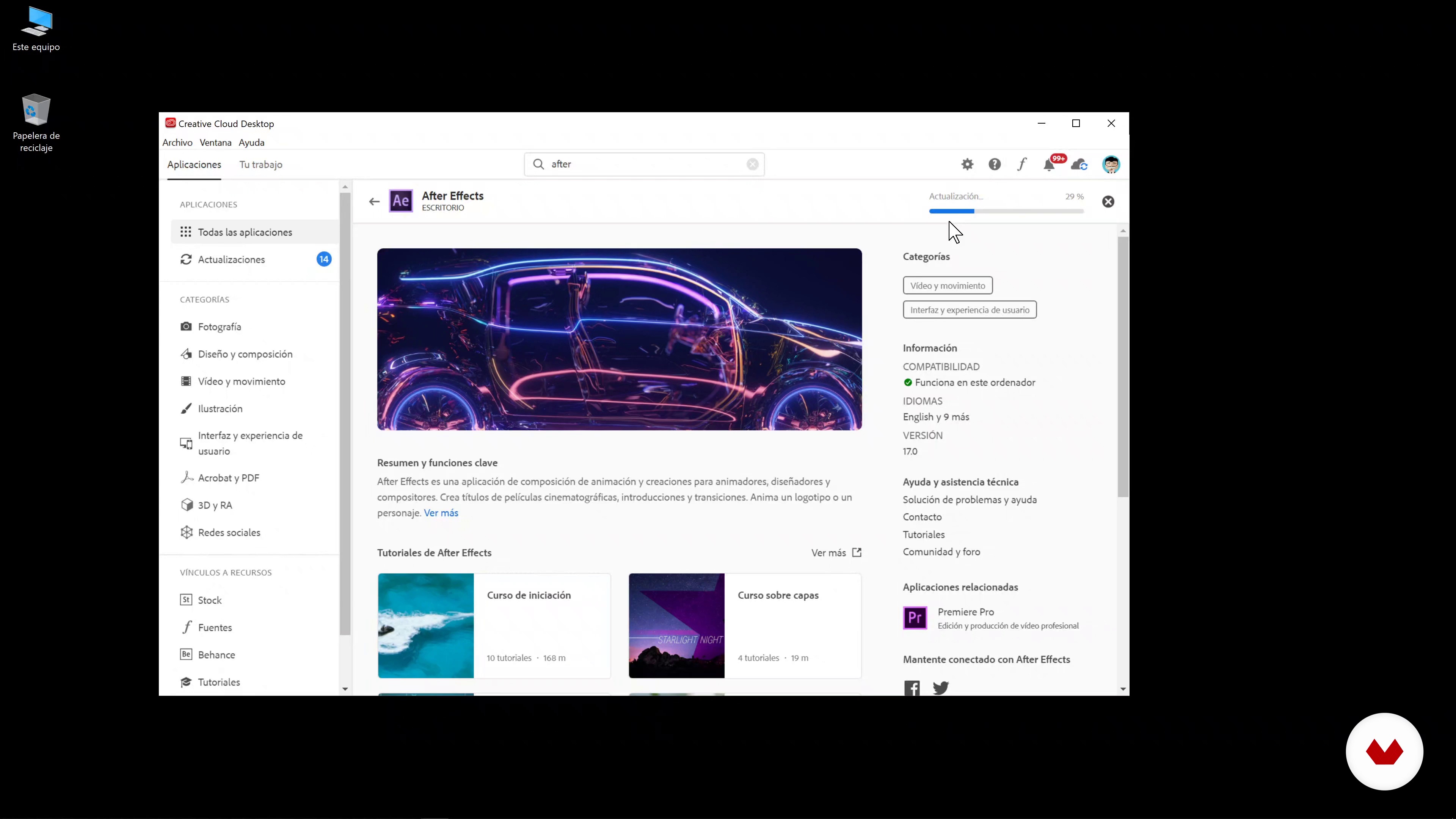Switch to Tu trabajo tab
This screenshot has width=1456, height=819.
pyautogui.click(x=260, y=165)
